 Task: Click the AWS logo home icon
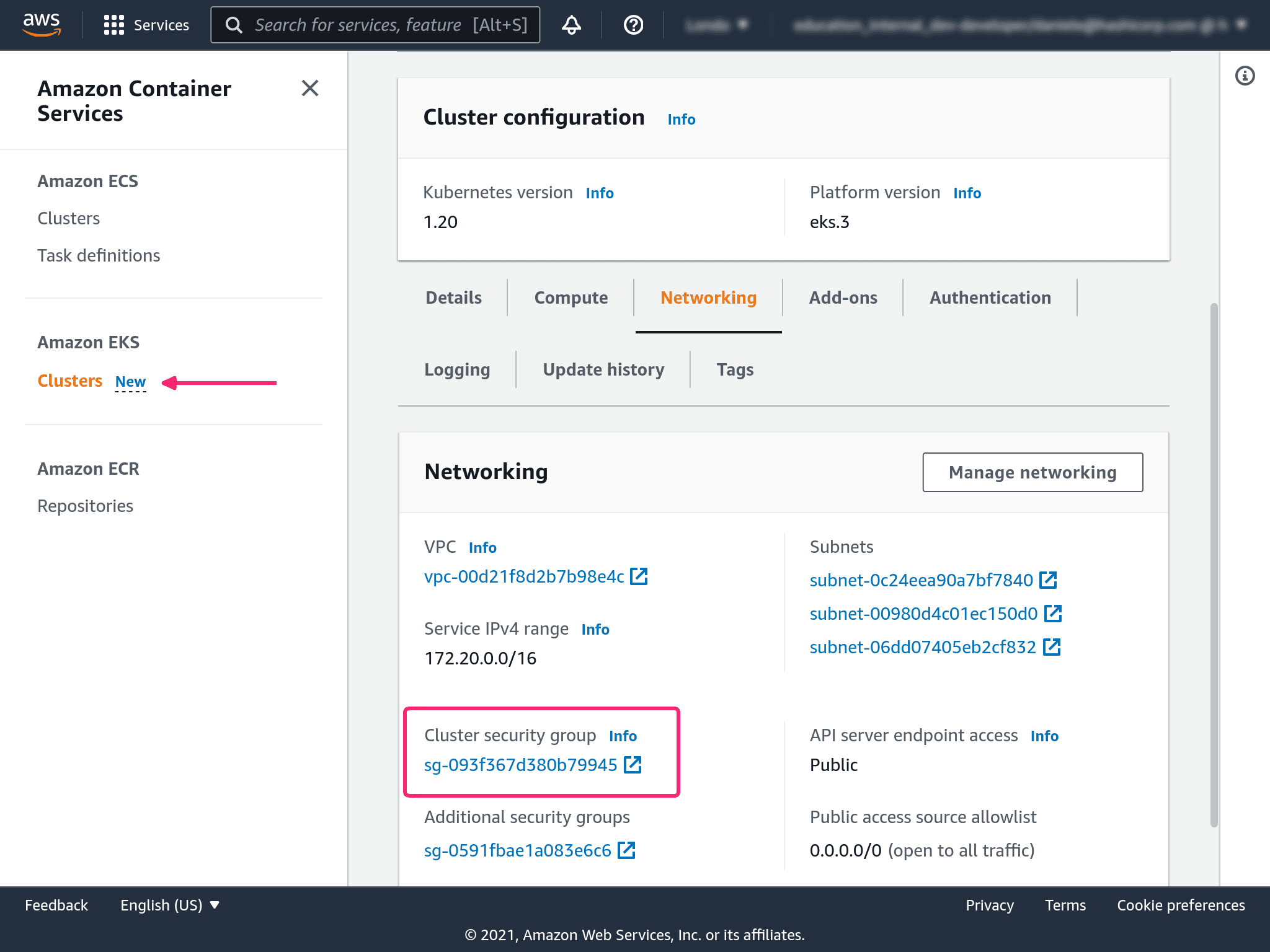[x=42, y=25]
